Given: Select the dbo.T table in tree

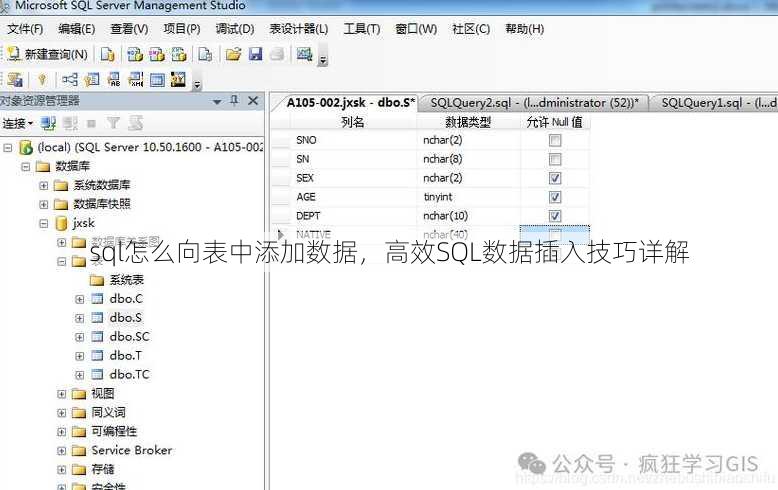Looking at the screenshot, I should 126,356.
